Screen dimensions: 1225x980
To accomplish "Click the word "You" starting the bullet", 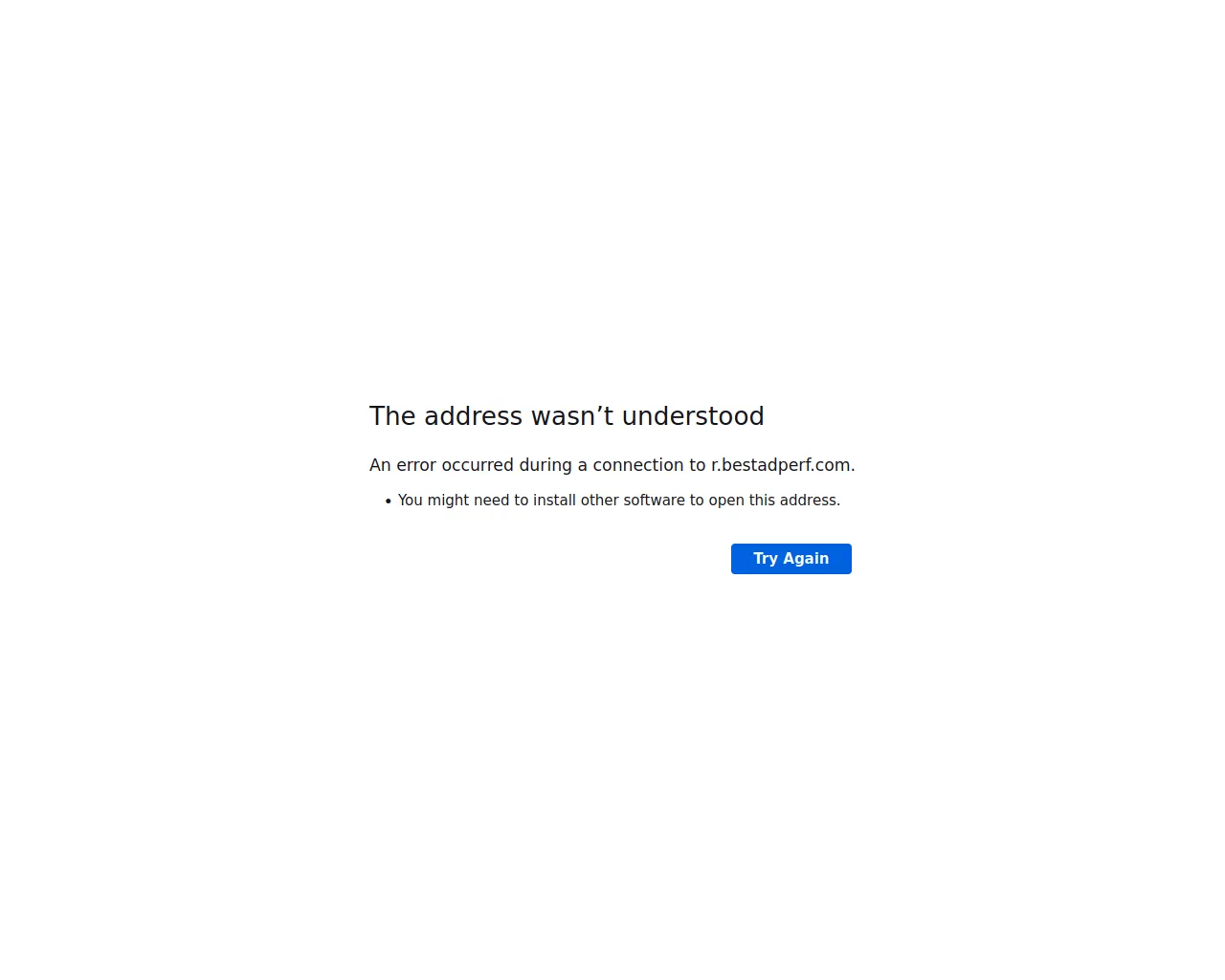I will tap(411, 501).
